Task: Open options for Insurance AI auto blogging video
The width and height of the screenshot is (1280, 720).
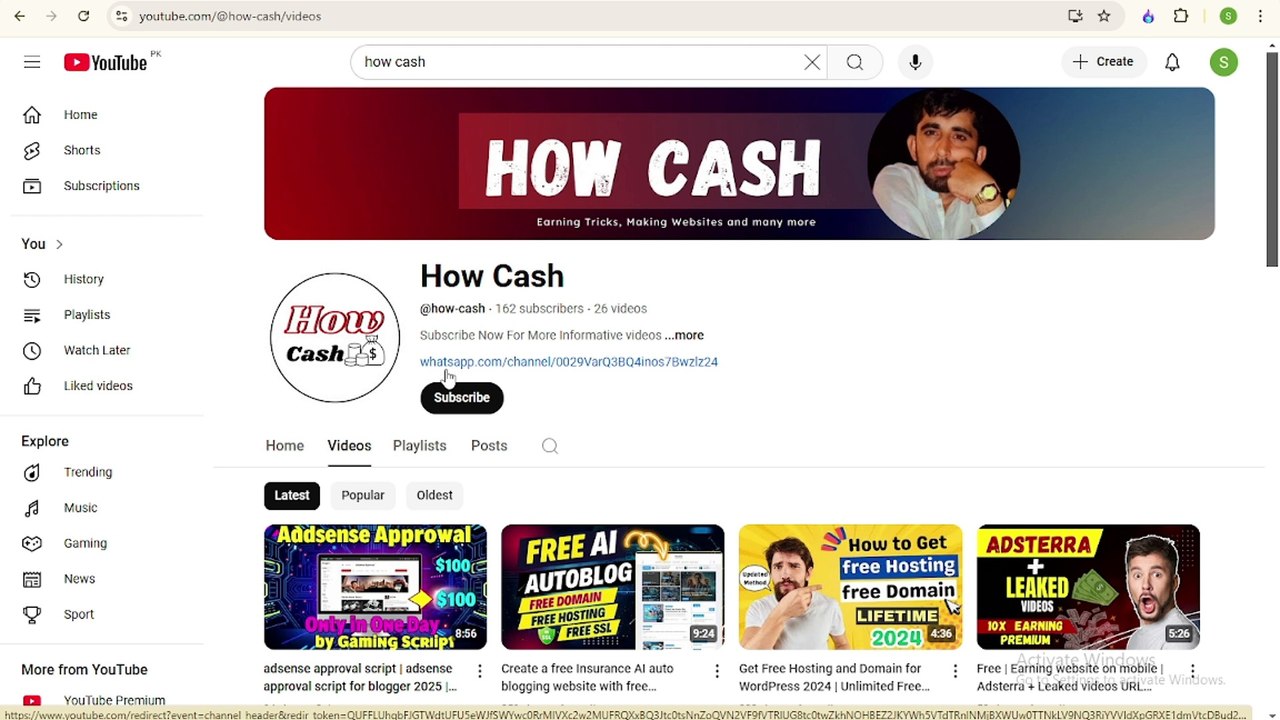Action: (717, 671)
